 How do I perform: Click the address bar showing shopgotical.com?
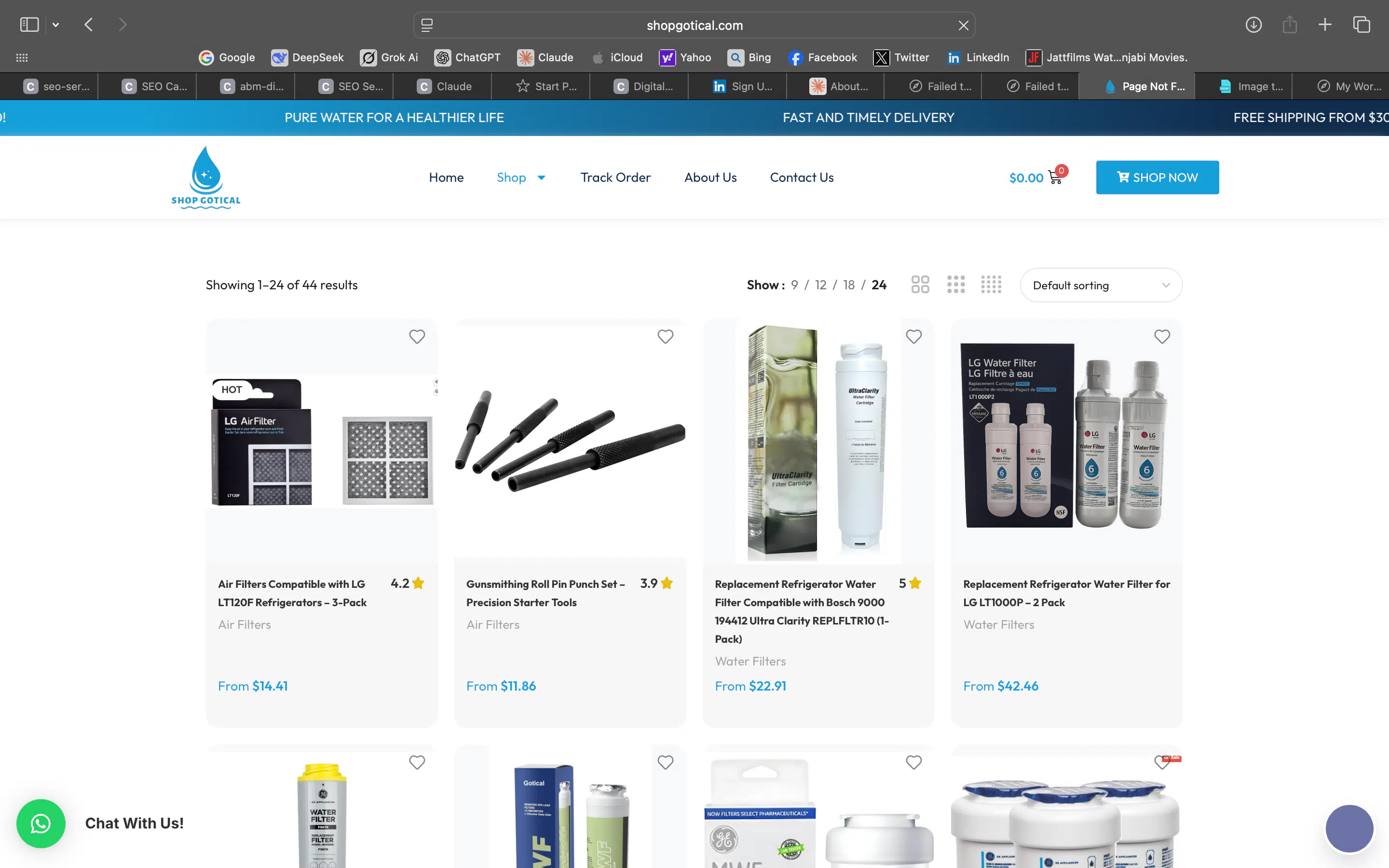point(694,25)
